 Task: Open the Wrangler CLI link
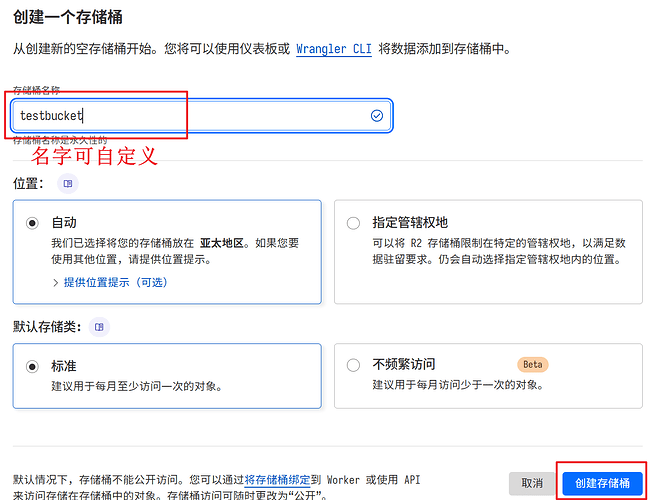pyautogui.click(x=335, y=47)
